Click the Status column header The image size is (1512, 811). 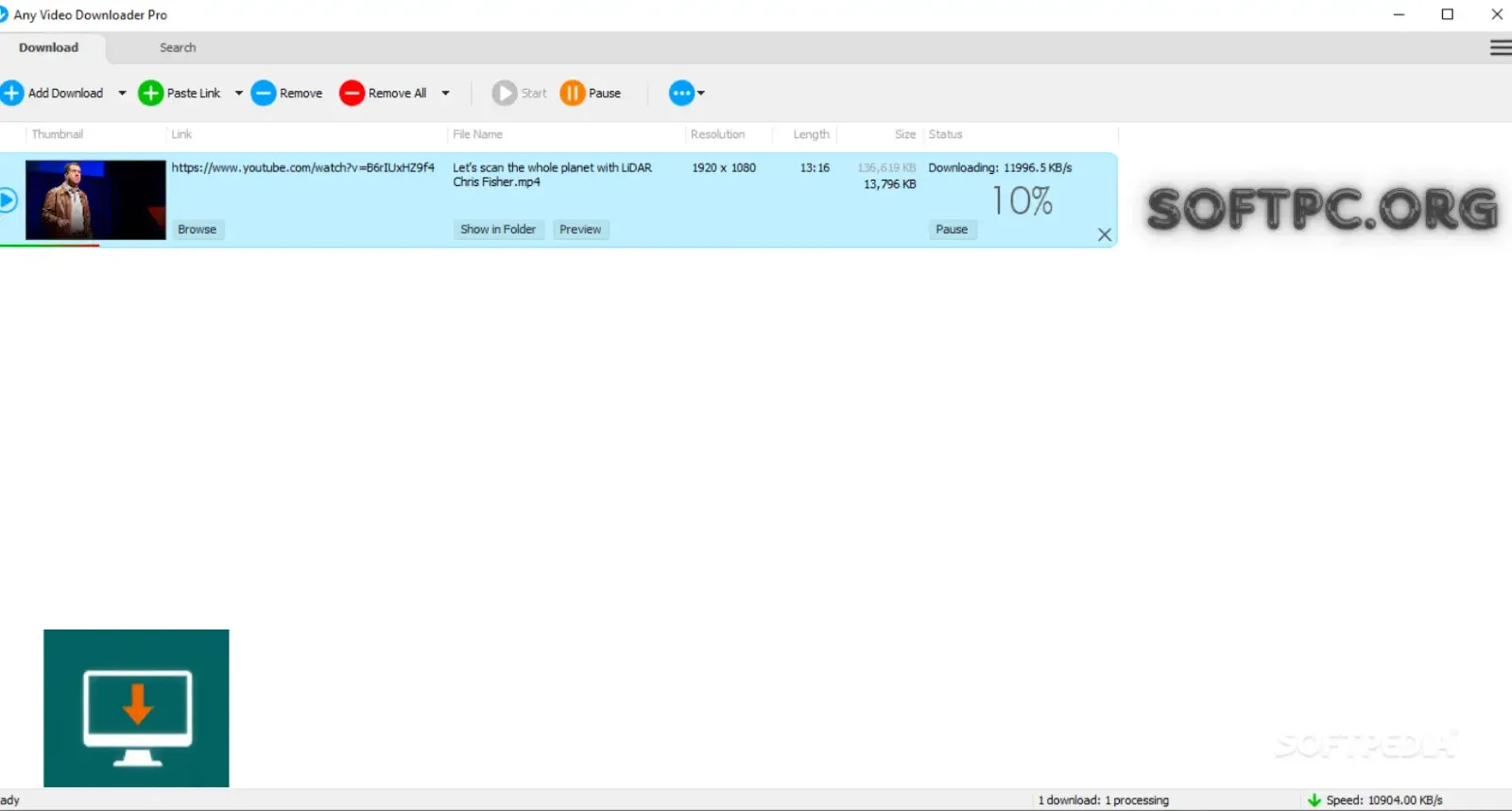[x=945, y=134]
